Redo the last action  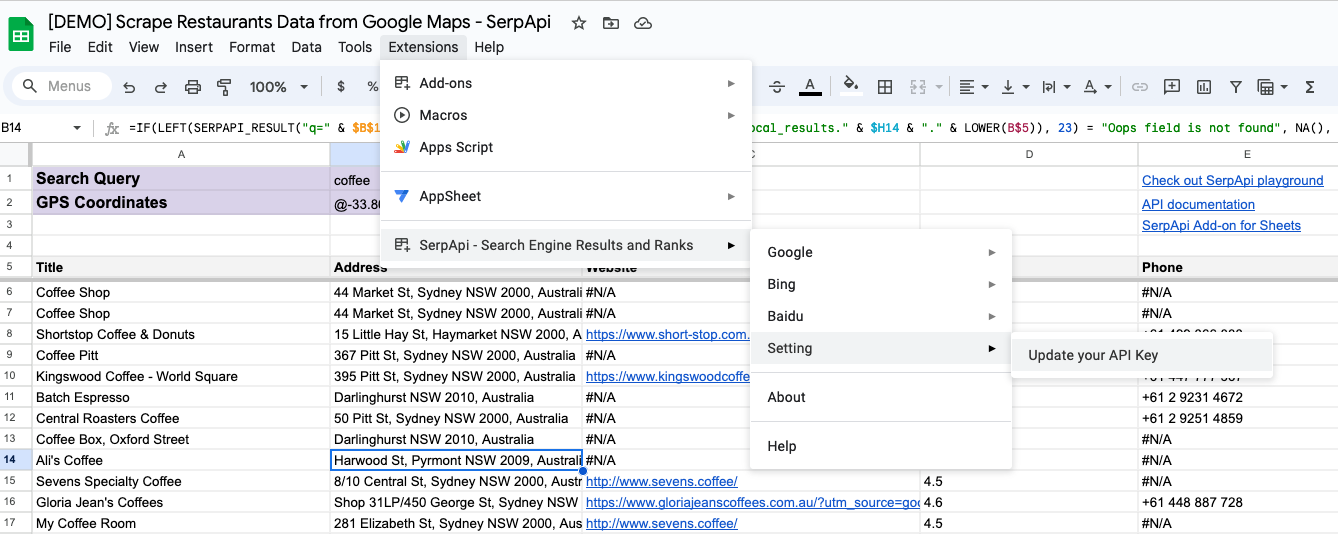(160, 87)
